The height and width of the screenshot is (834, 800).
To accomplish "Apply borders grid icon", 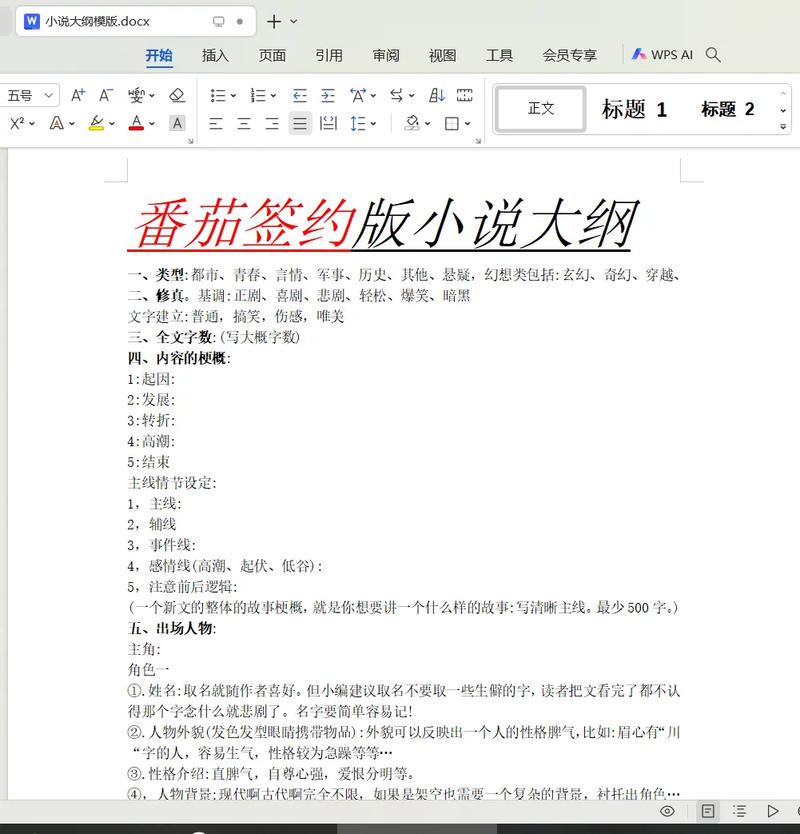I will (452, 124).
